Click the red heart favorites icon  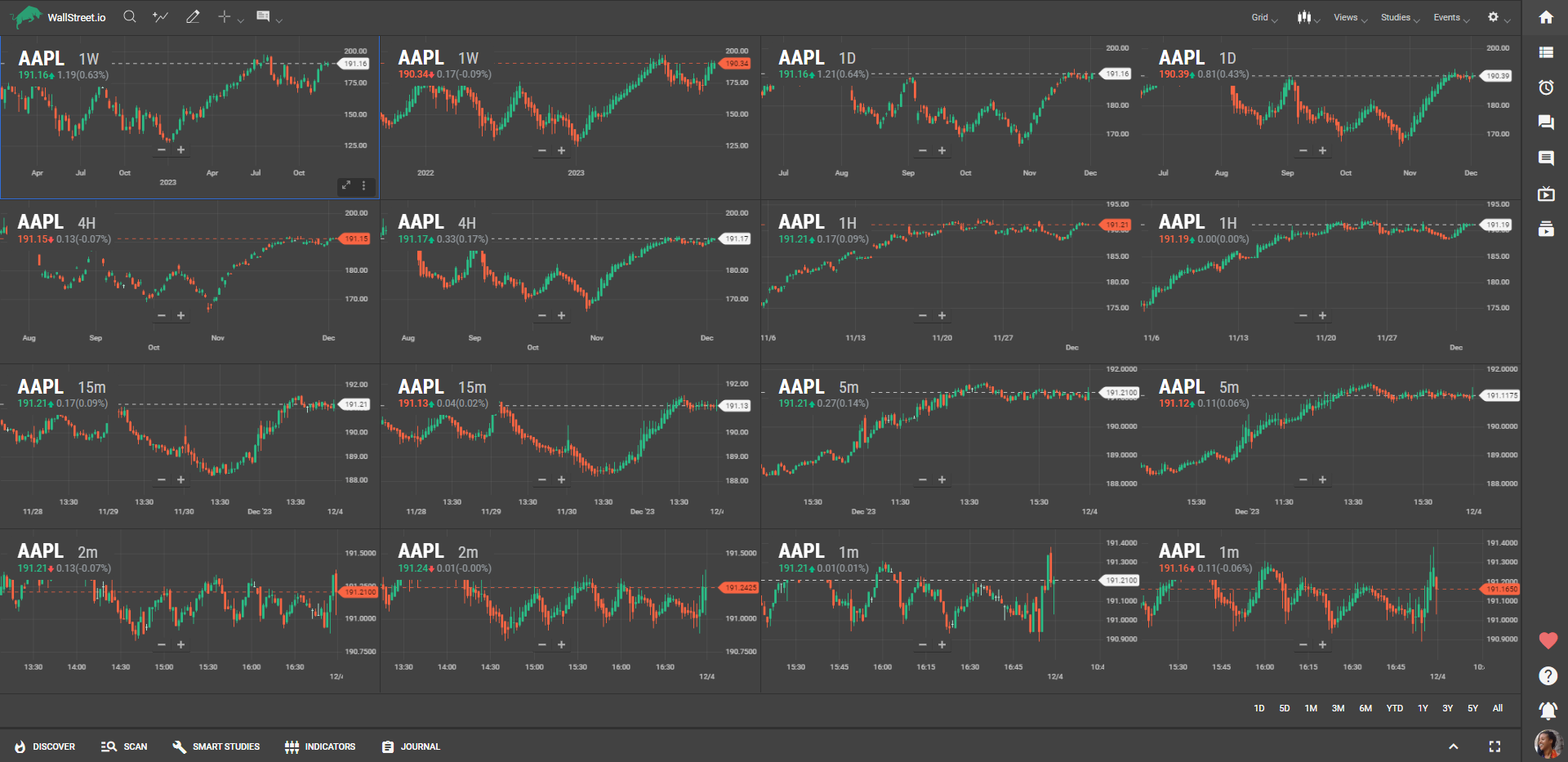pos(1548,640)
